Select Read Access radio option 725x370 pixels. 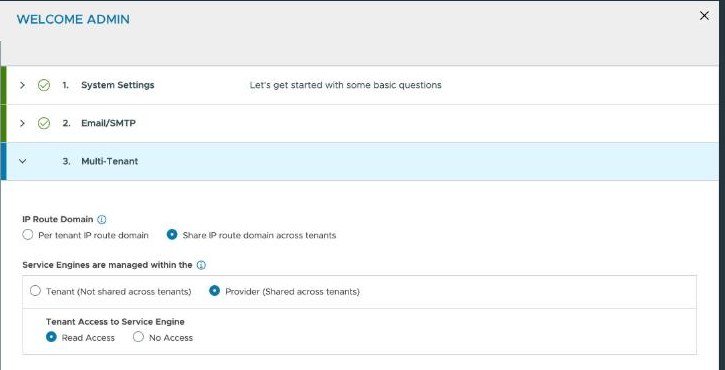51,337
